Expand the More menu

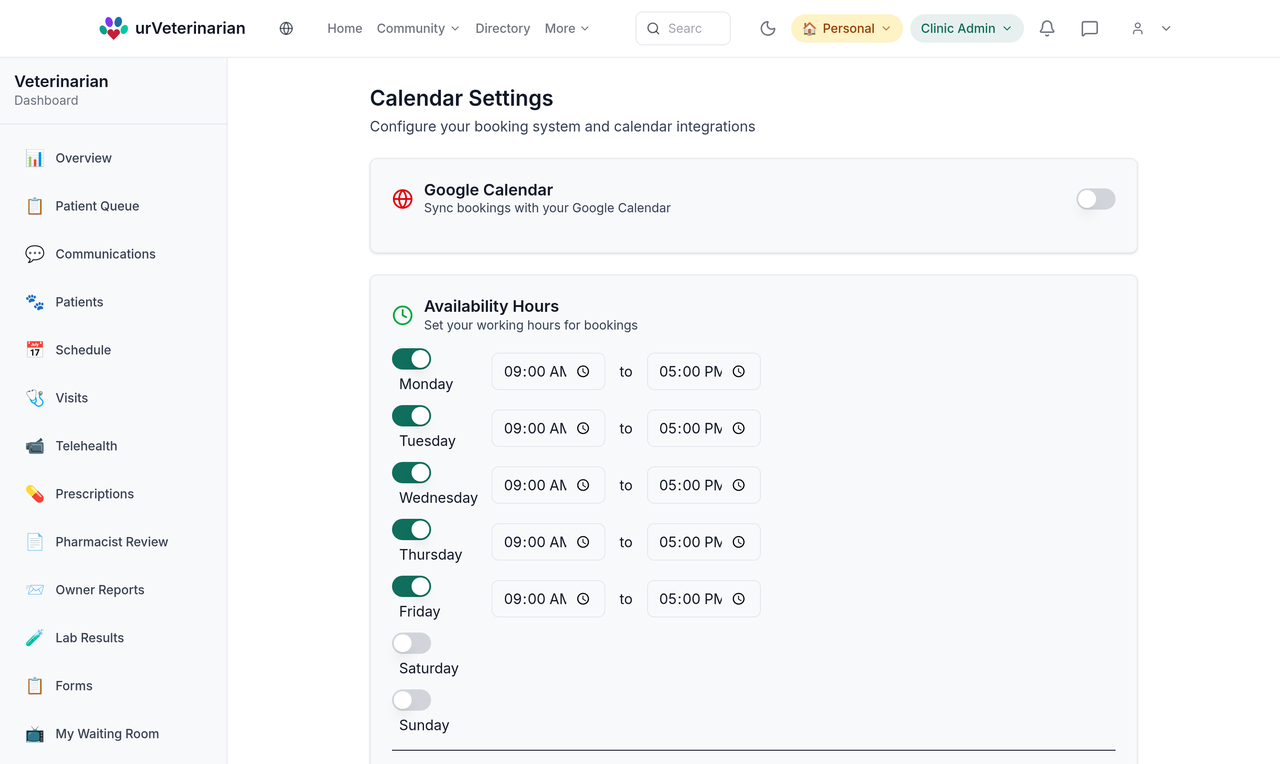[x=567, y=28]
